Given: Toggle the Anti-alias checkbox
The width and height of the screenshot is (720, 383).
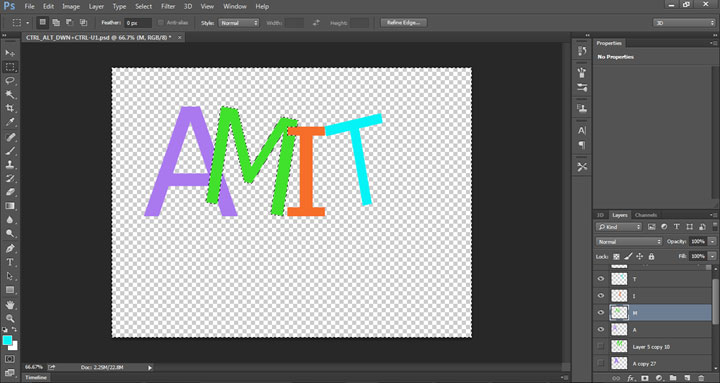Looking at the screenshot, I should point(161,23).
